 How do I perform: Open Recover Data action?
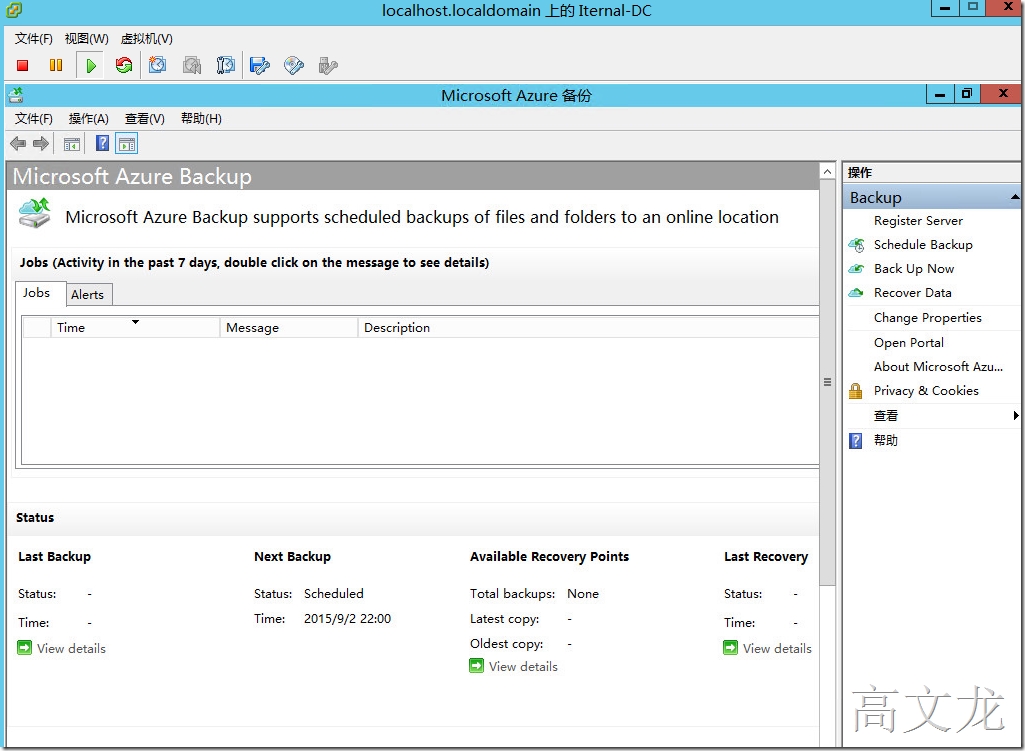pyautogui.click(x=913, y=293)
